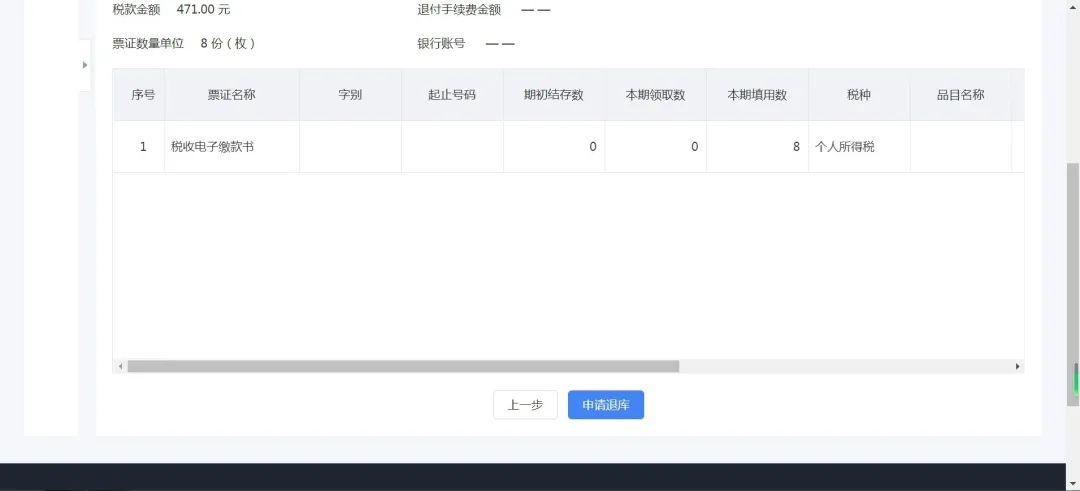The height and width of the screenshot is (491, 1080).
Task: Click the table's horizontal scrollbar thumb
Action: click(x=403, y=366)
